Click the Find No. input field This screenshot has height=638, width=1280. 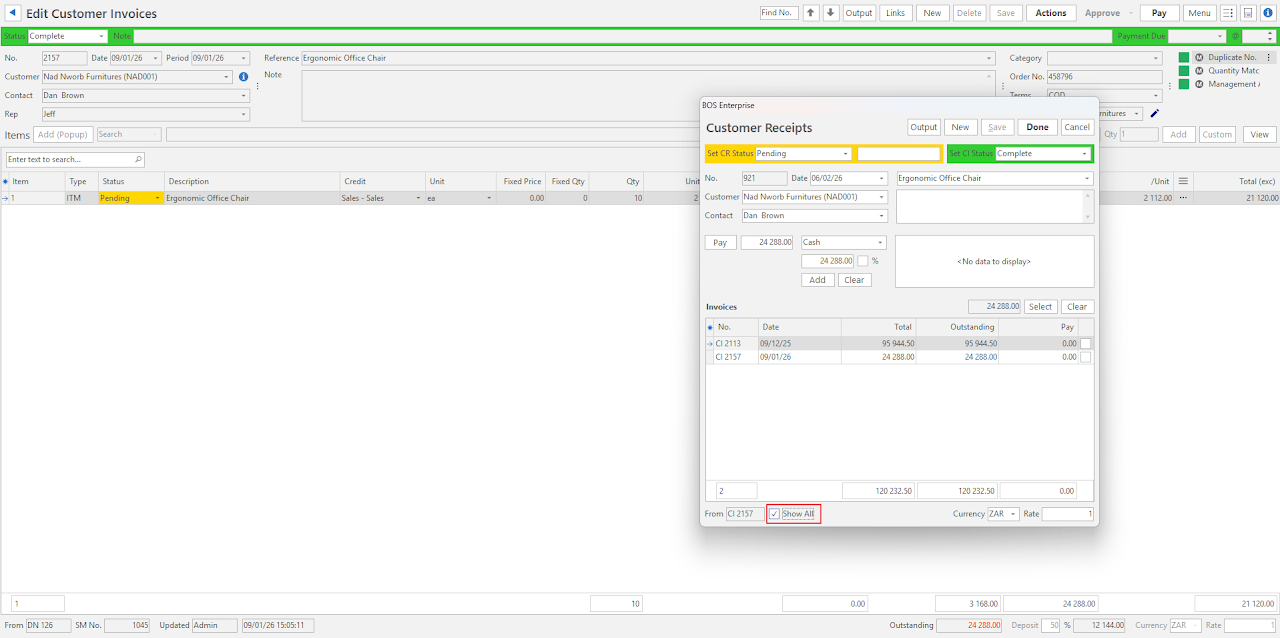(x=779, y=13)
